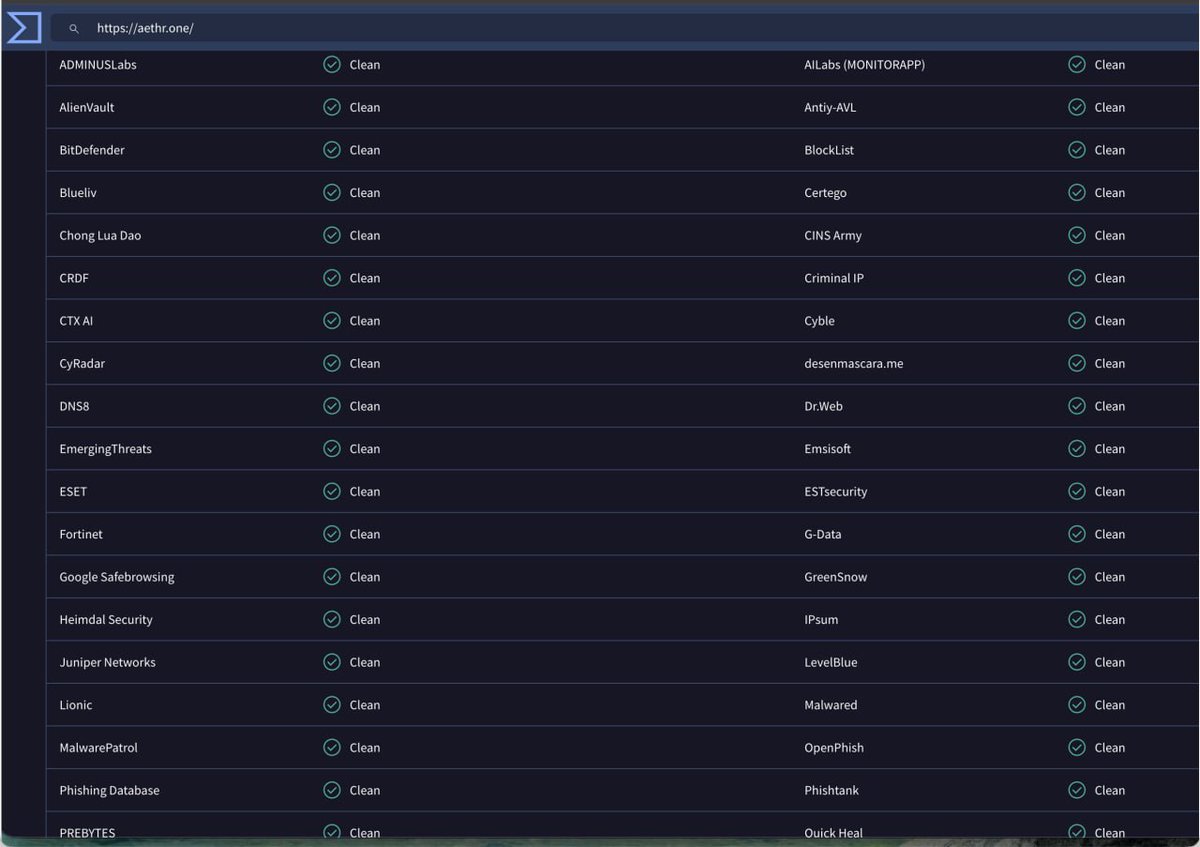This screenshot has width=1200, height=847.
Task: Click the check icon in ESET row
Action: pyautogui.click(x=332, y=491)
